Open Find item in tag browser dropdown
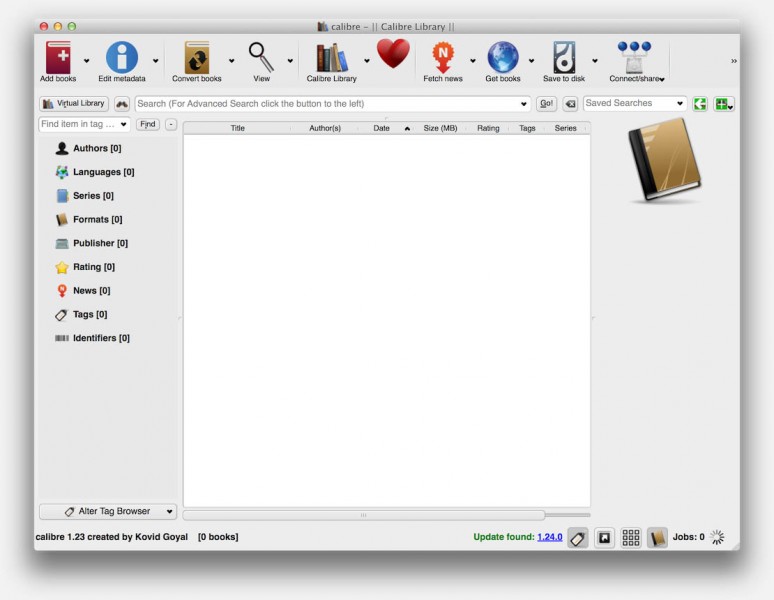774x600 pixels. [123, 124]
